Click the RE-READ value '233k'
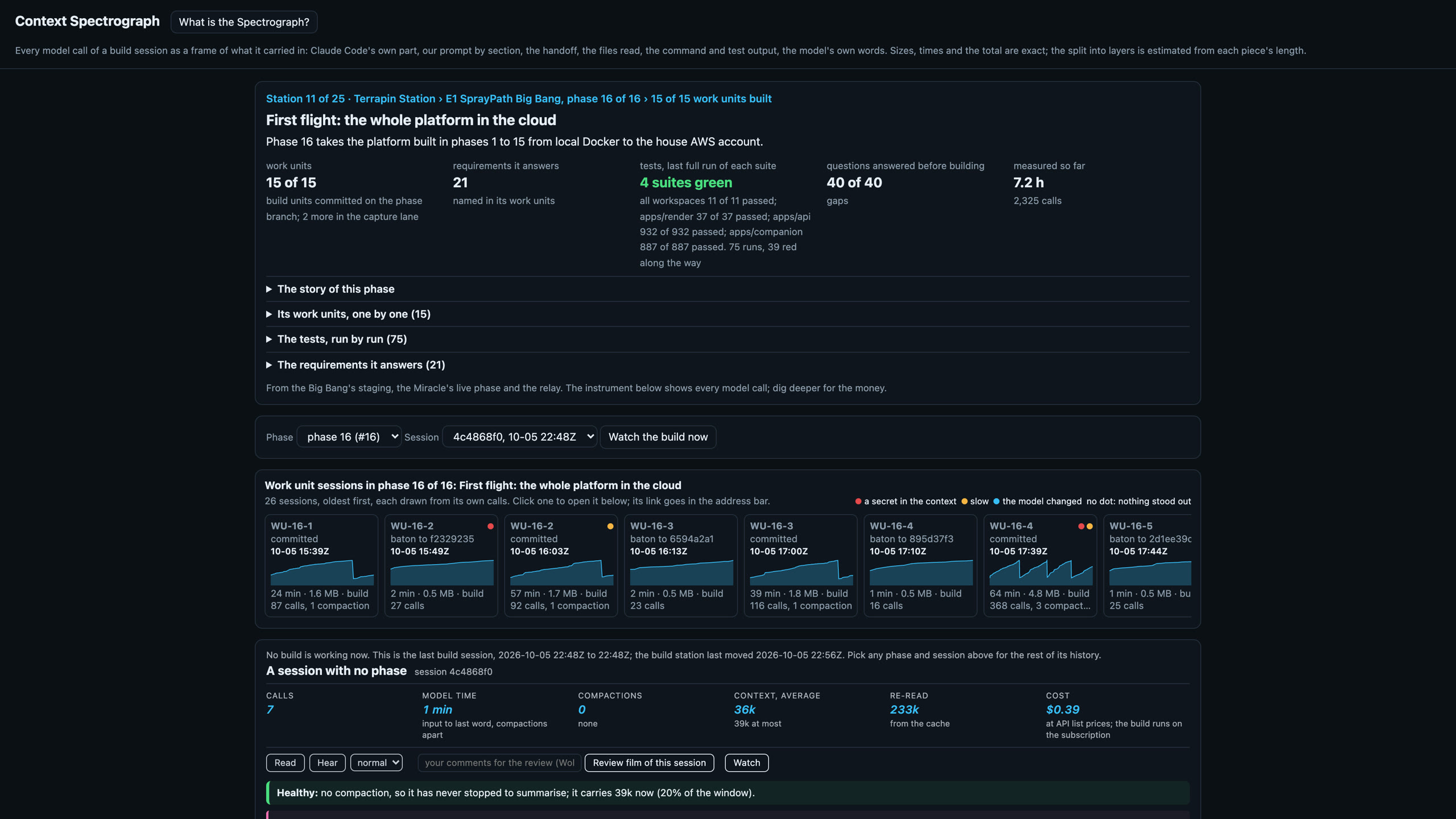Image resolution: width=1456 pixels, height=819 pixels. tap(904, 710)
